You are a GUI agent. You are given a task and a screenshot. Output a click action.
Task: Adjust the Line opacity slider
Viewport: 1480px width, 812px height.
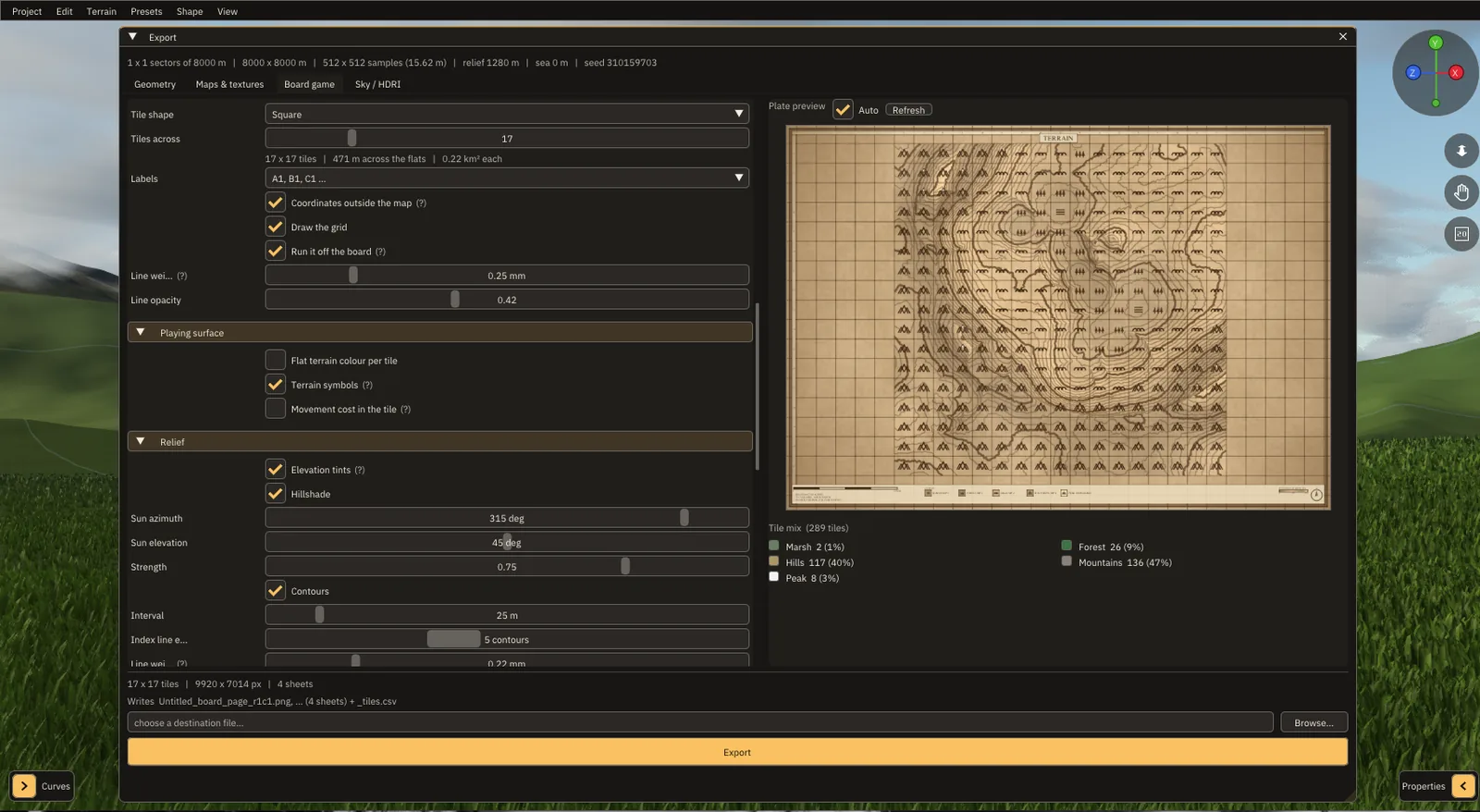(x=507, y=300)
